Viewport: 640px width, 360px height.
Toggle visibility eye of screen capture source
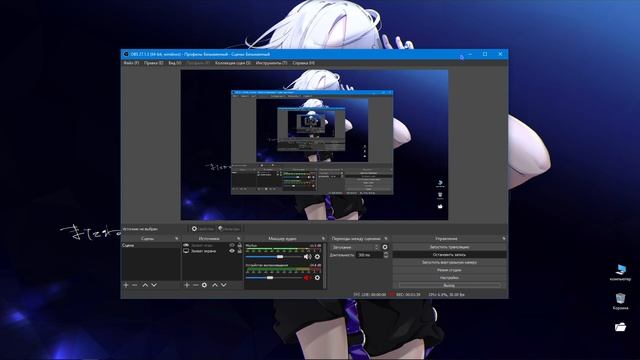pyautogui.click(x=232, y=251)
